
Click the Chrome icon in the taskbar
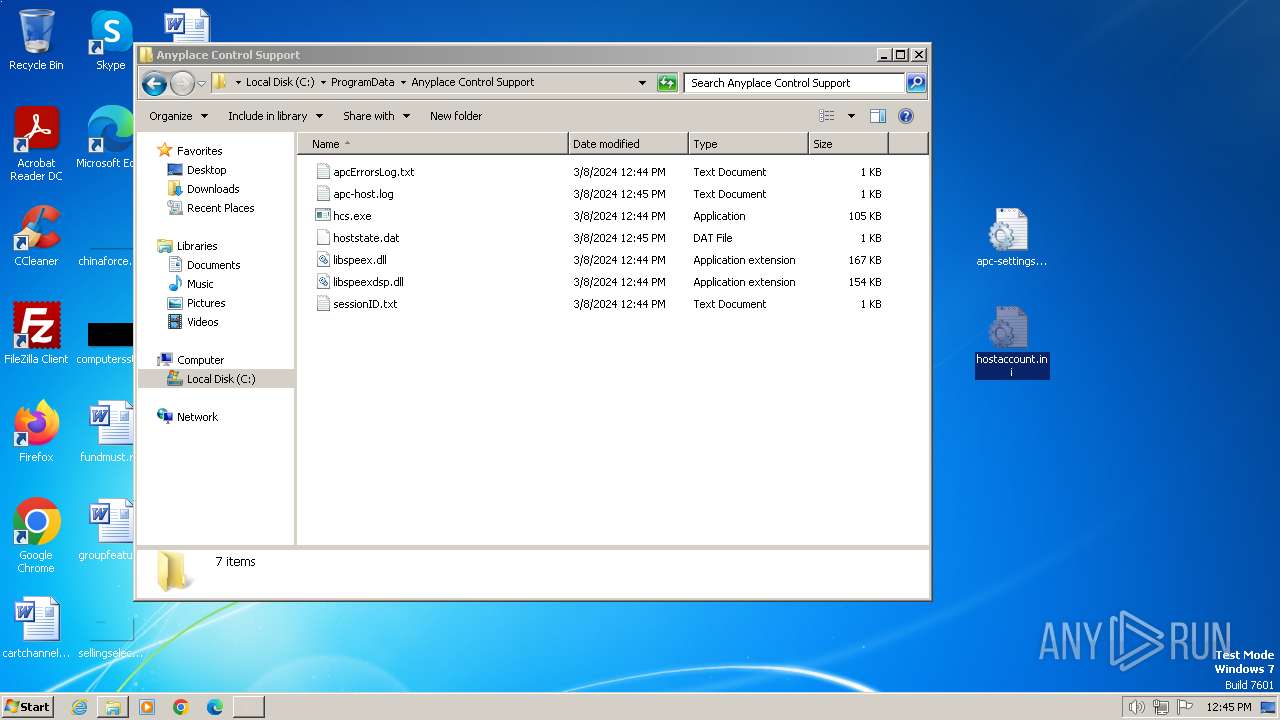point(181,707)
